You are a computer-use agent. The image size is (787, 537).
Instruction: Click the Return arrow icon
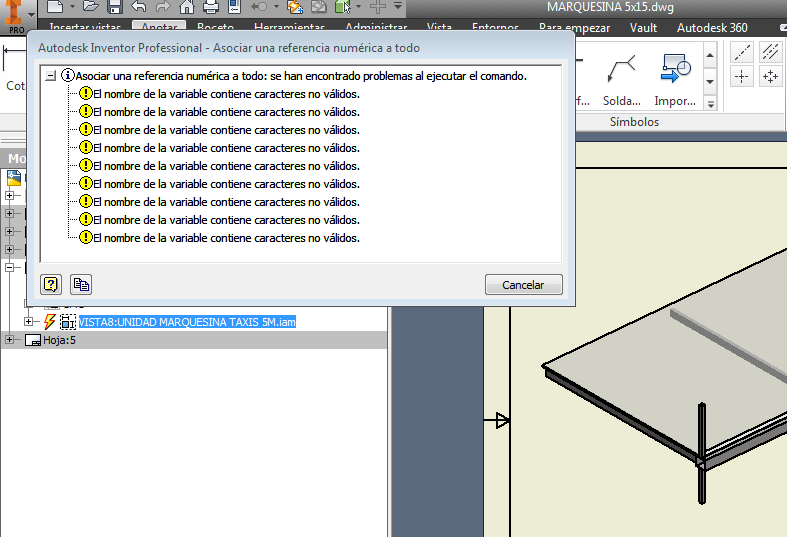pyautogui.click(x=259, y=7)
